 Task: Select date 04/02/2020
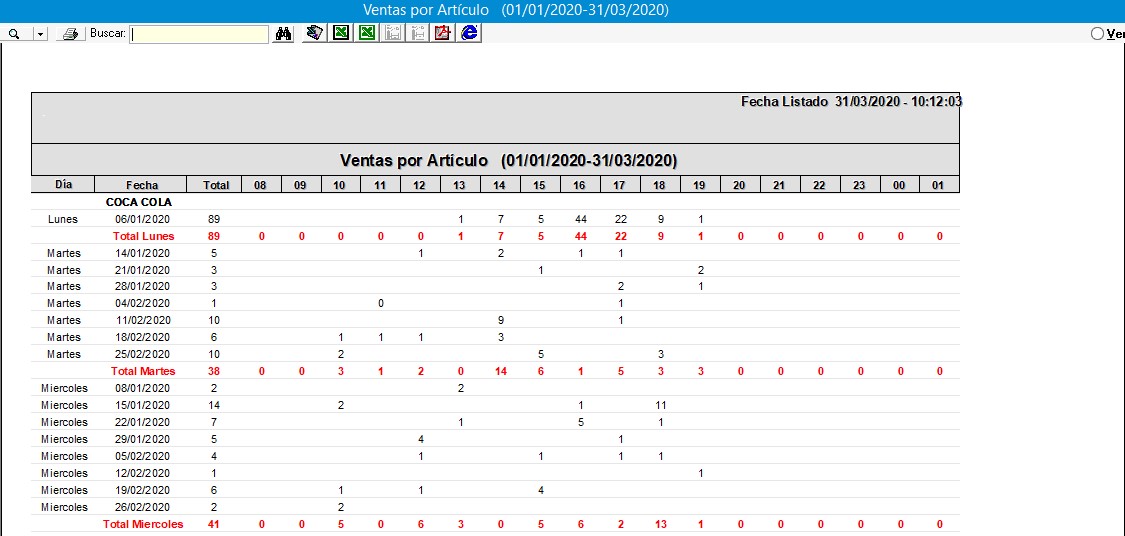click(x=143, y=304)
